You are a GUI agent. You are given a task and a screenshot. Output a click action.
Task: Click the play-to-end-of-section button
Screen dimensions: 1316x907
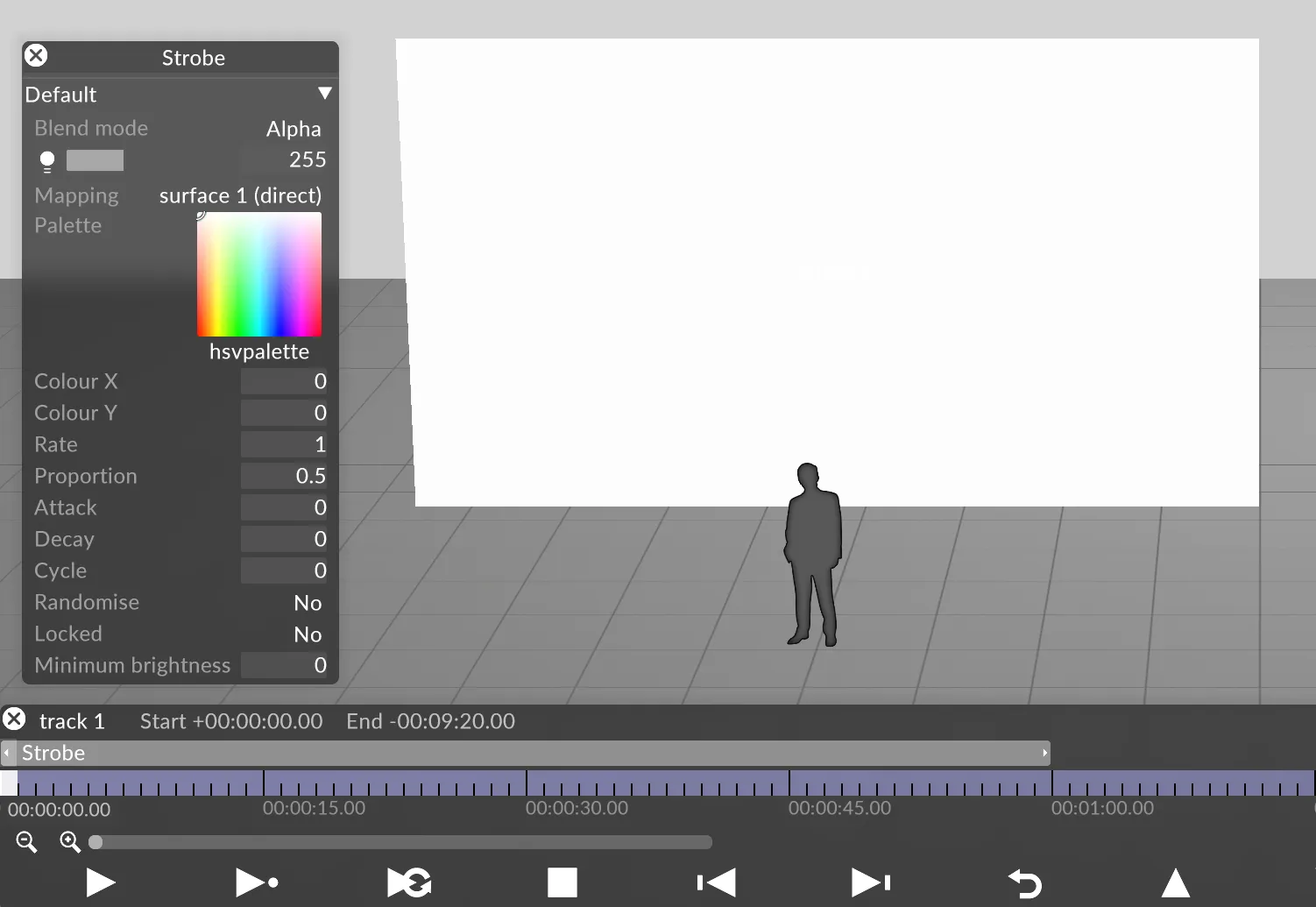tap(257, 882)
